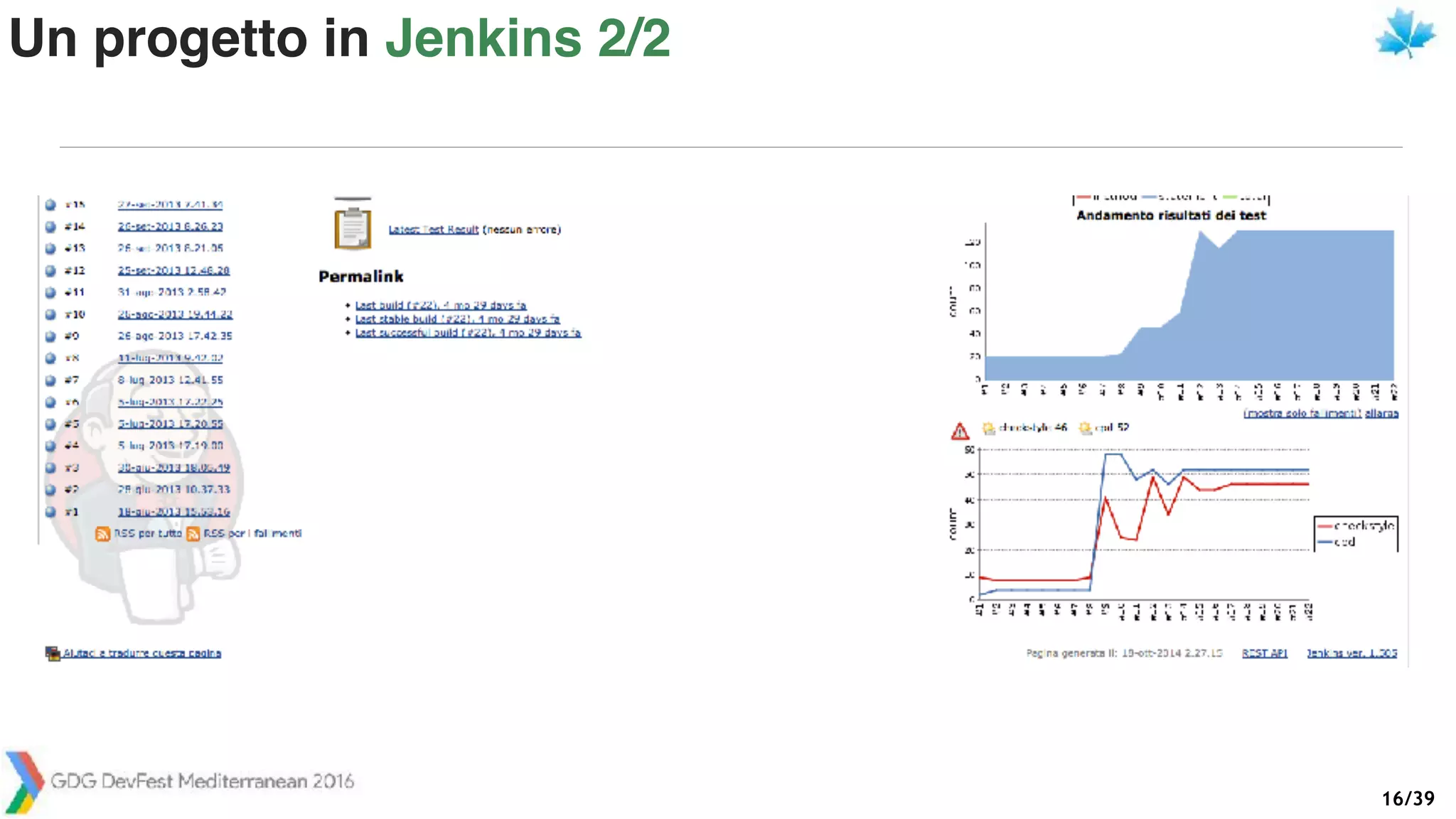Image resolution: width=1456 pixels, height=819 pixels.
Task: Click the Permalink heading
Action: pyautogui.click(x=361, y=277)
